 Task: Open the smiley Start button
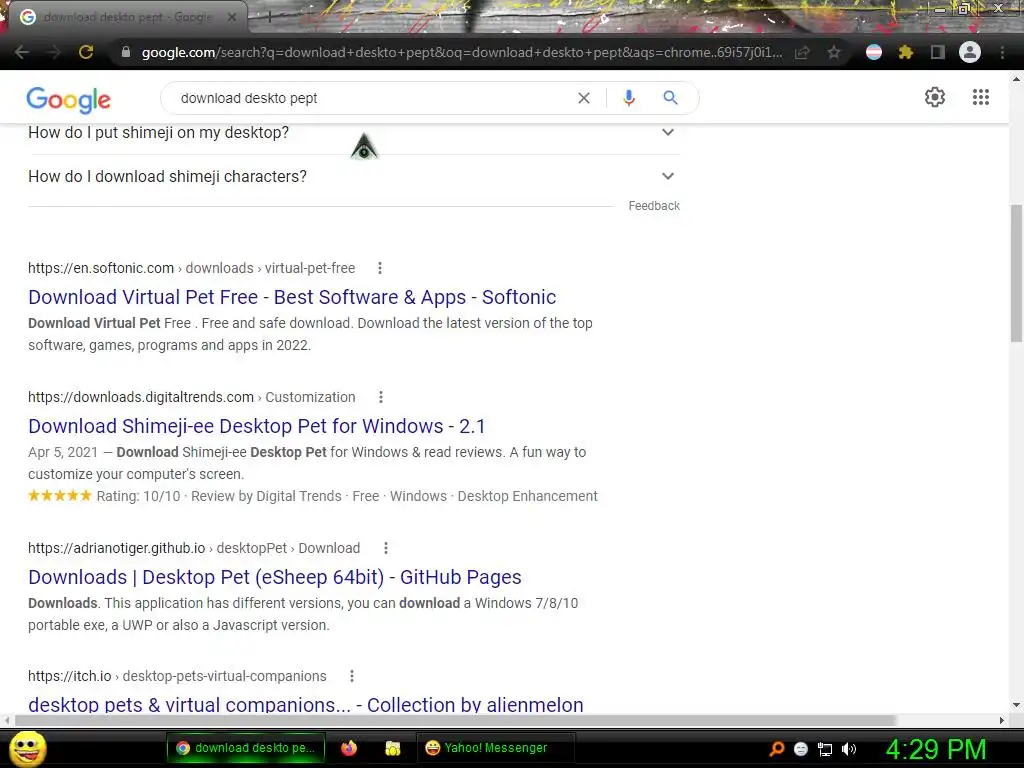tap(27, 748)
